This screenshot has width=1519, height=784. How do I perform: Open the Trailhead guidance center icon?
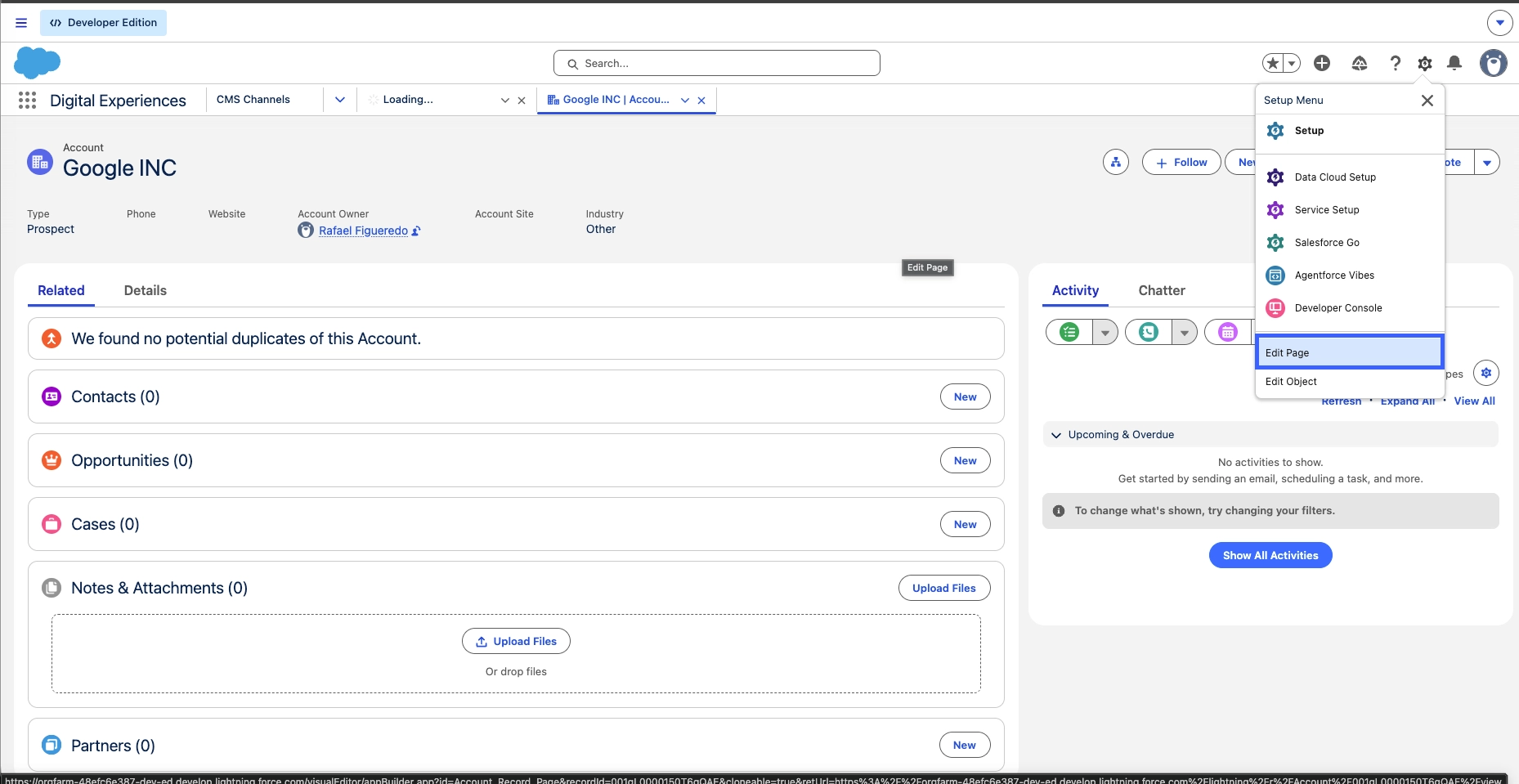[1360, 63]
